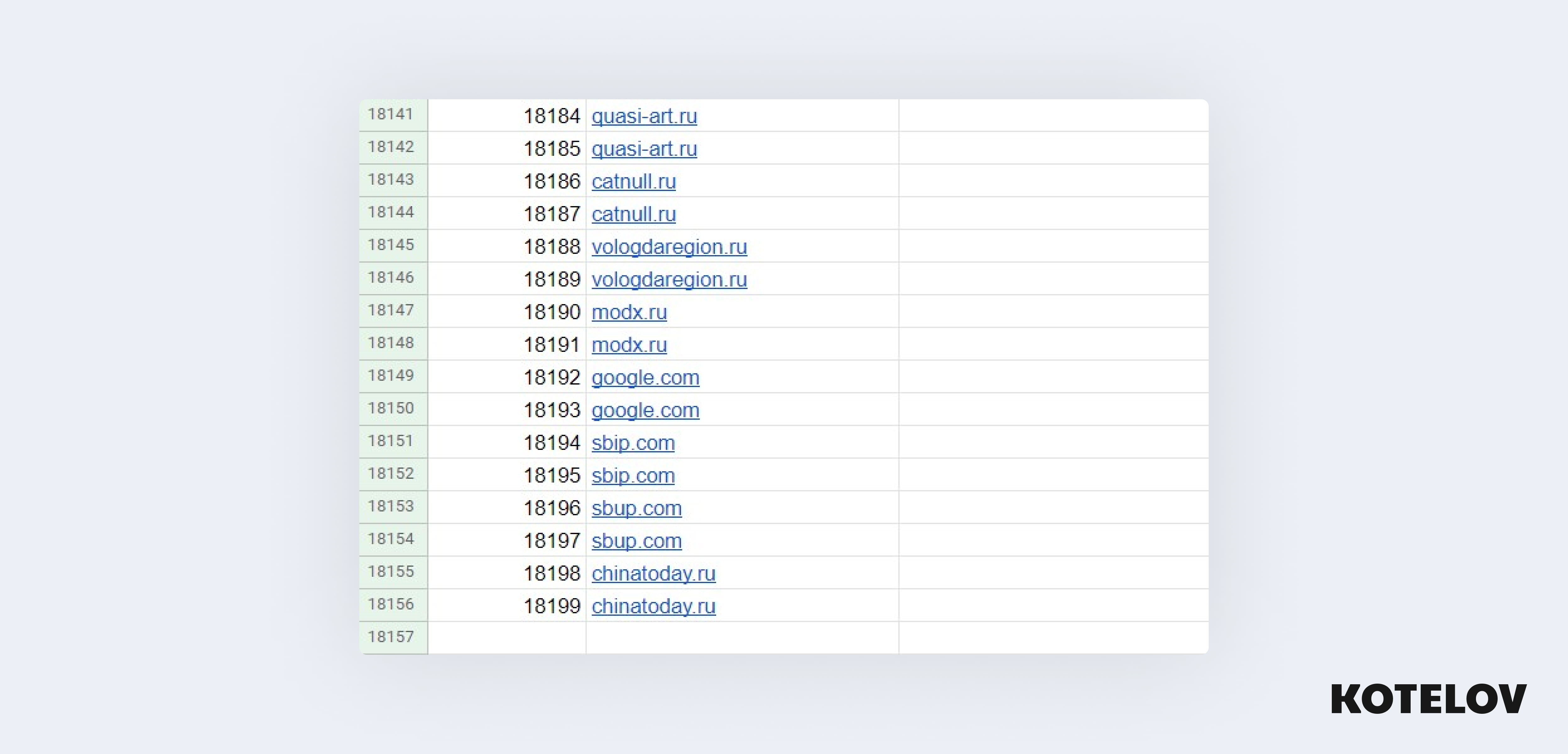
Task: Click the sbip.com link beside 18195
Action: pyautogui.click(x=633, y=476)
